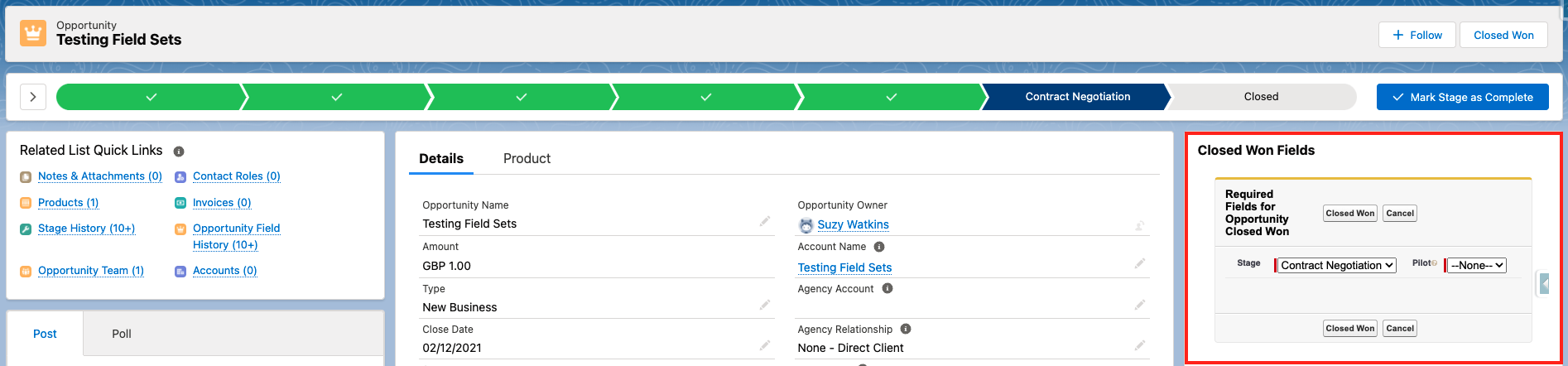Open Opportunity Field History (10+) link
The height and width of the screenshot is (366, 1568).
[236, 237]
